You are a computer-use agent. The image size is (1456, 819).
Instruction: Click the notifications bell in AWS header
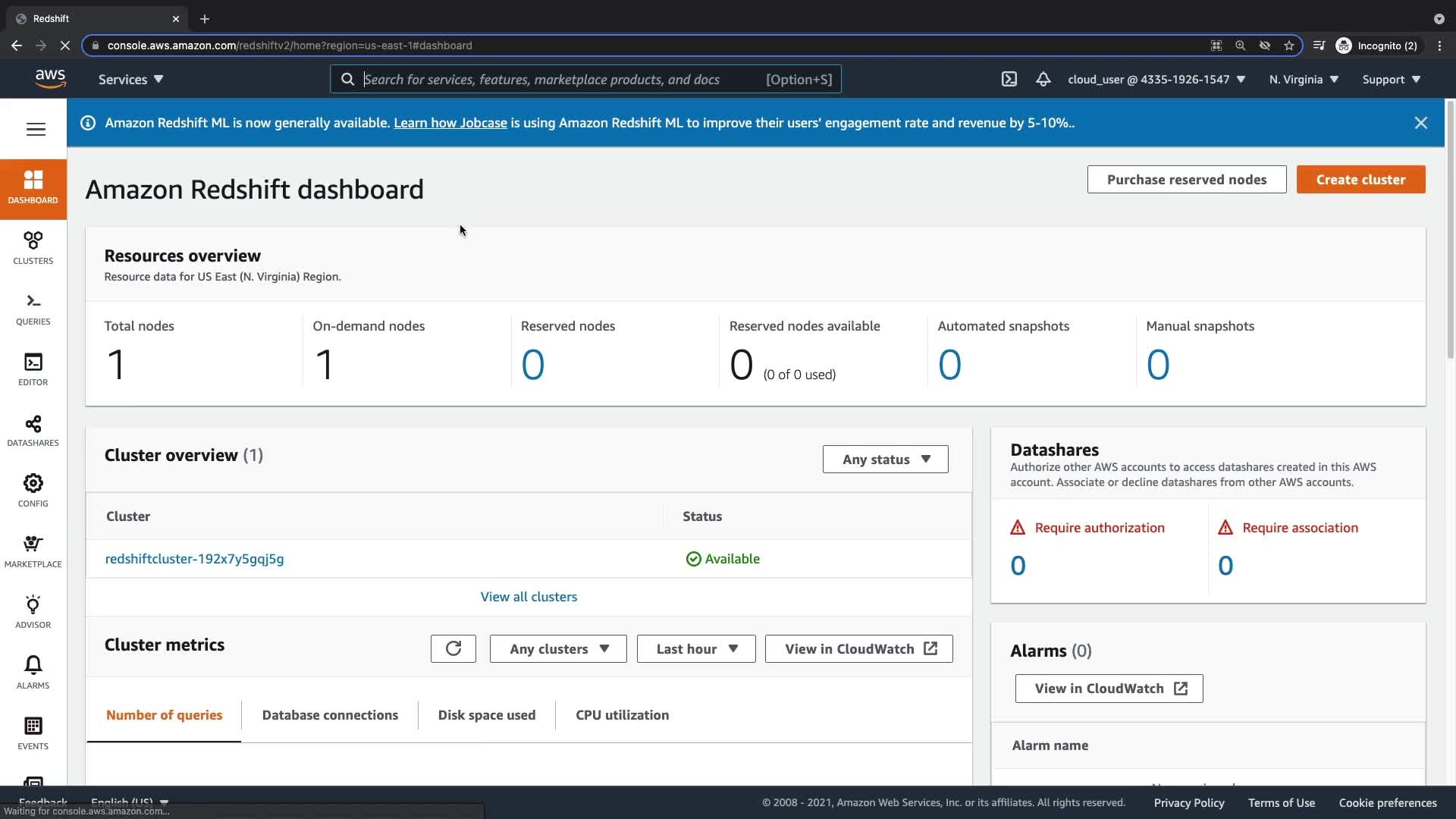pos(1043,80)
